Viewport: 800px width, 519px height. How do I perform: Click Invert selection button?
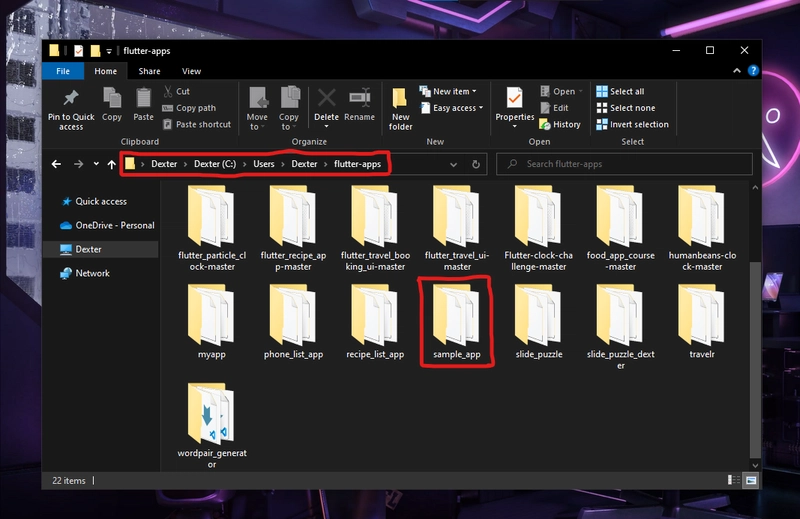pos(632,125)
